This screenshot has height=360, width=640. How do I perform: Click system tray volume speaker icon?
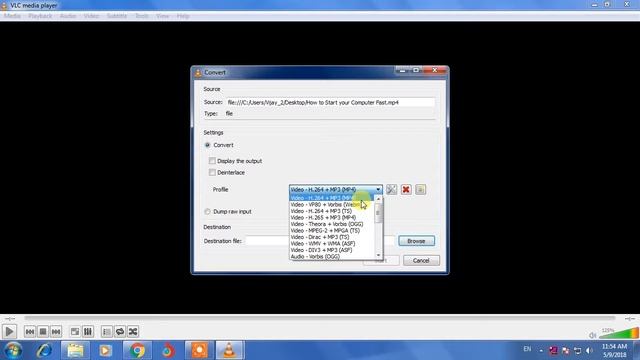(589, 350)
